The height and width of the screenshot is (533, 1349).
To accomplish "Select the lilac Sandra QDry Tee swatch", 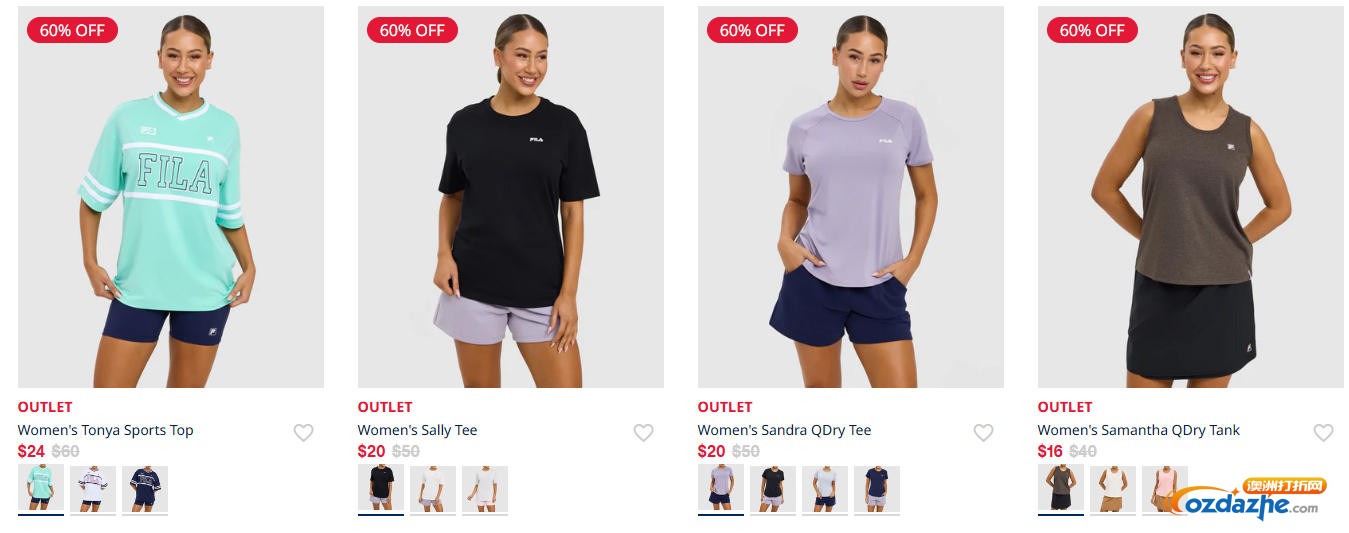I will click(721, 488).
